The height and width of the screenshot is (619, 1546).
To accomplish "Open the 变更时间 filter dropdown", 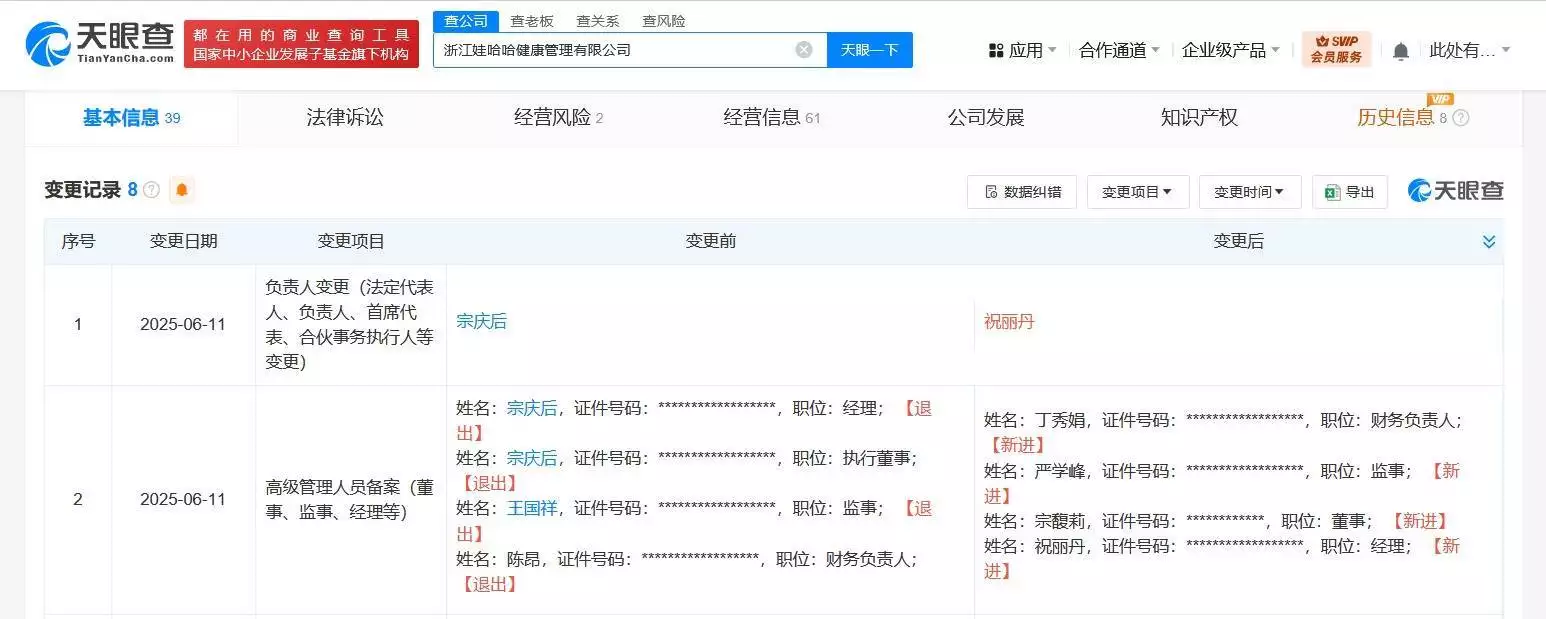I will (1250, 192).
